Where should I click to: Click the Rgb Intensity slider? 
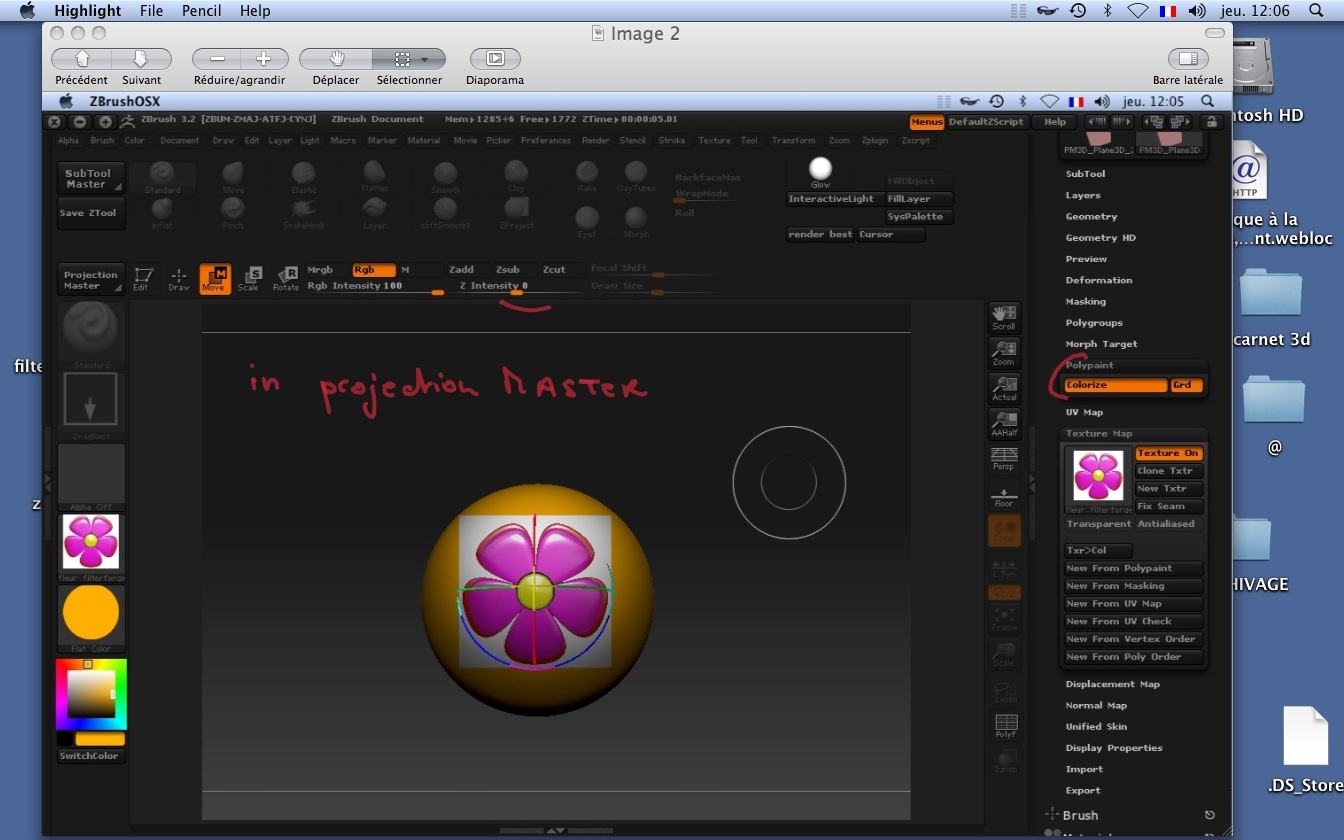(x=376, y=287)
